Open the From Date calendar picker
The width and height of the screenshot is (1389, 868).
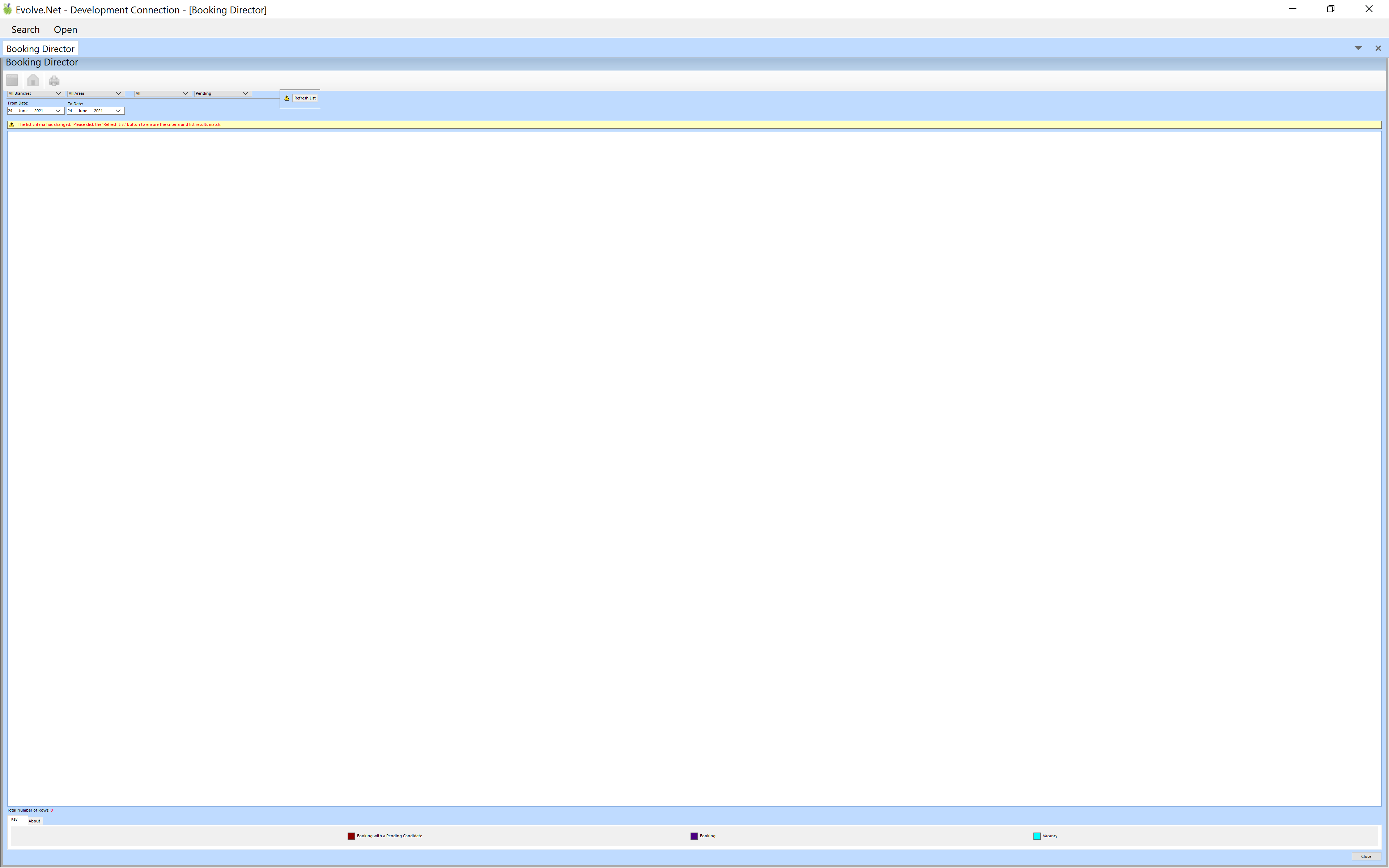tap(58, 111)
